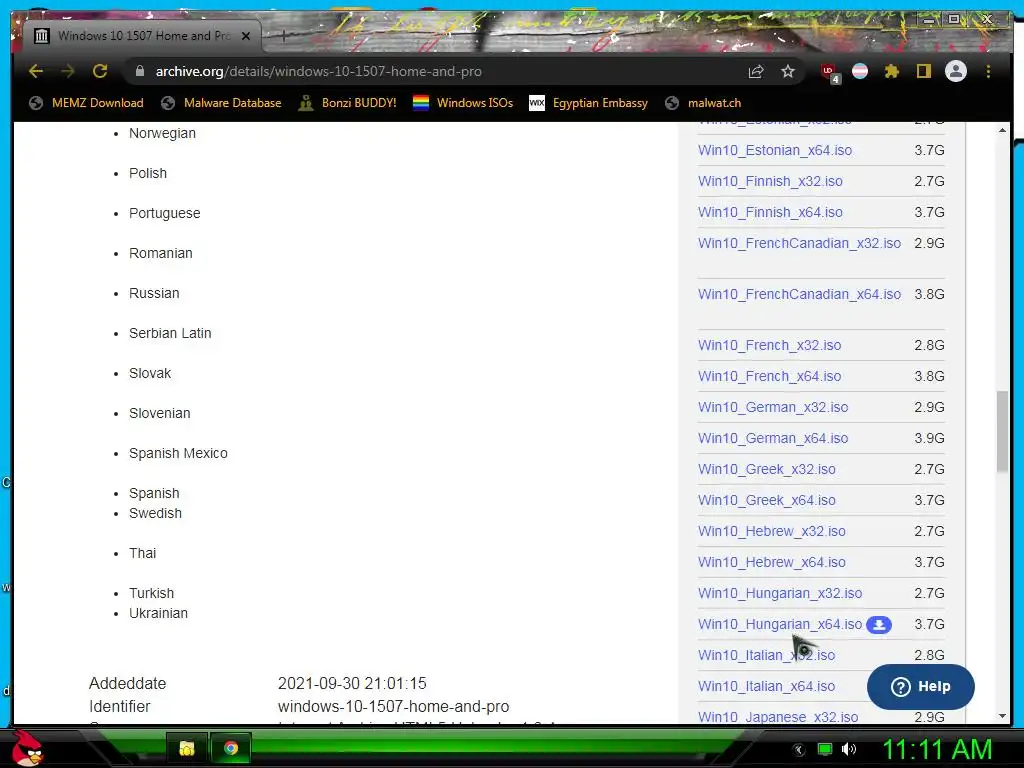Switch to Chrome in the taskbar
Screen dimensions: 1024x768
[x=231, y=748]
